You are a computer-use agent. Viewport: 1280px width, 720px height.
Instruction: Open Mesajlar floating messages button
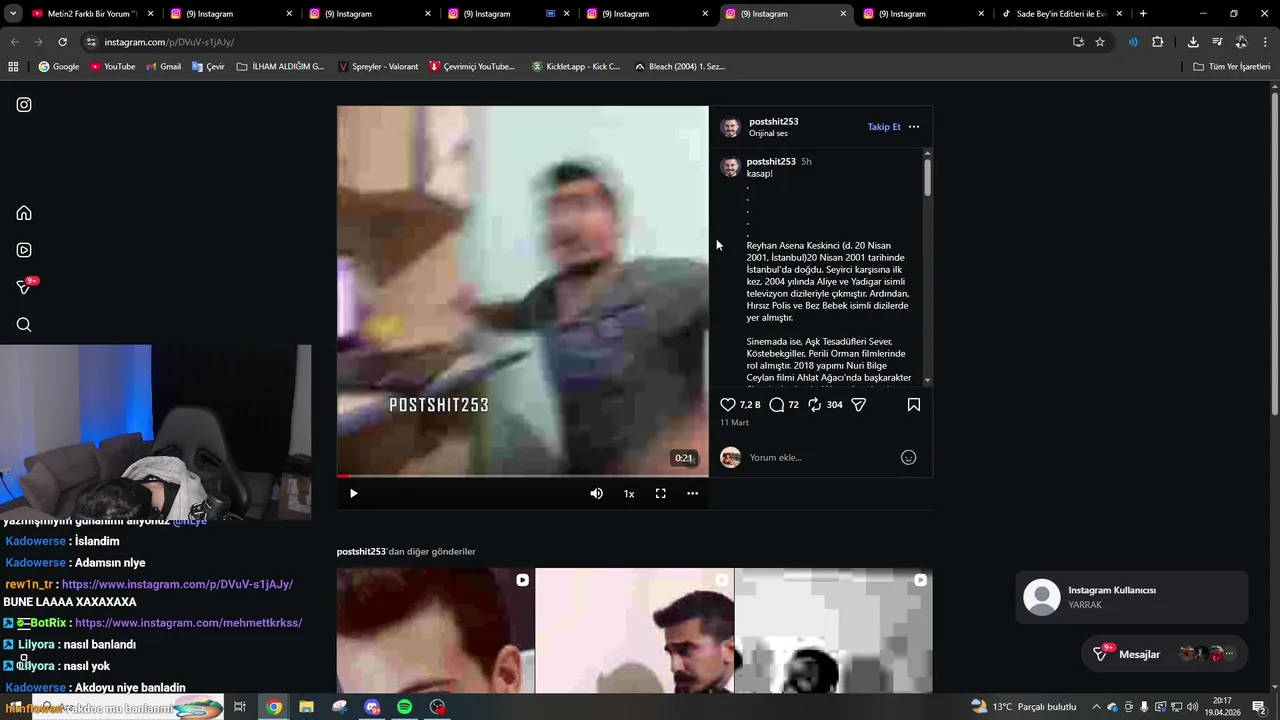[1164, 654]
